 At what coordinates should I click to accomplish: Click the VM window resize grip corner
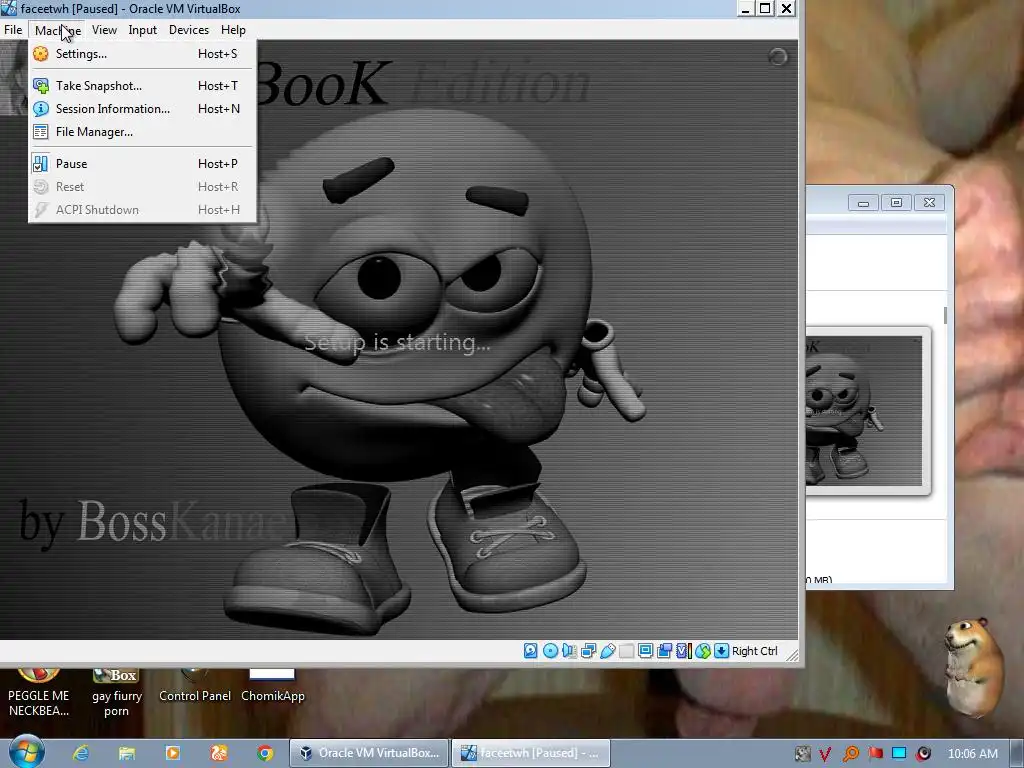pyautogui.click(x=792, y=654)
